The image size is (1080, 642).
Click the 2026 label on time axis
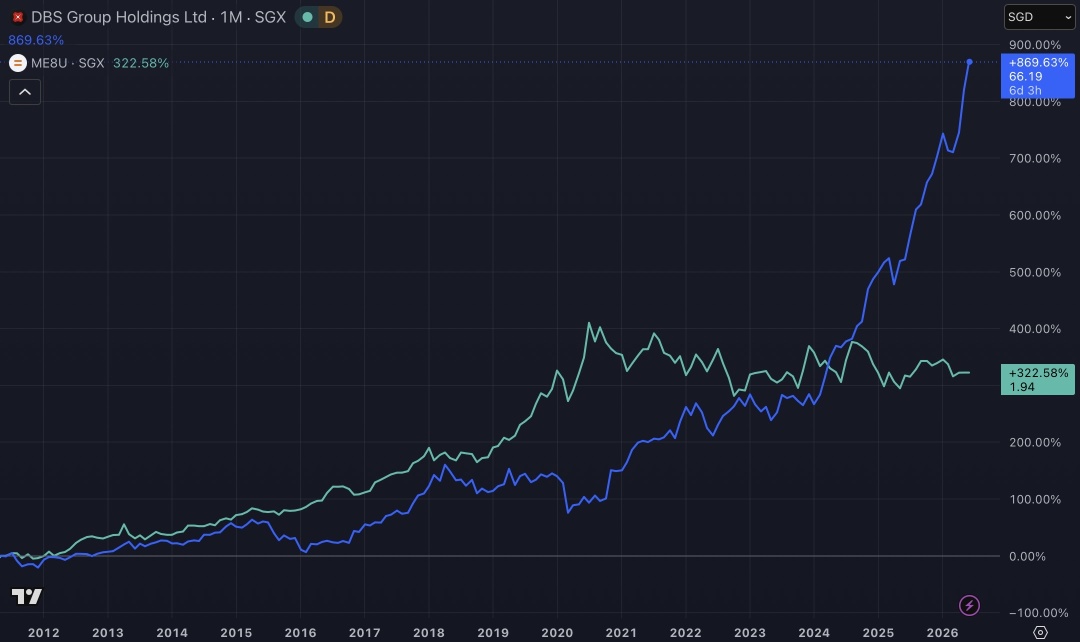click(x=942, y=632)
